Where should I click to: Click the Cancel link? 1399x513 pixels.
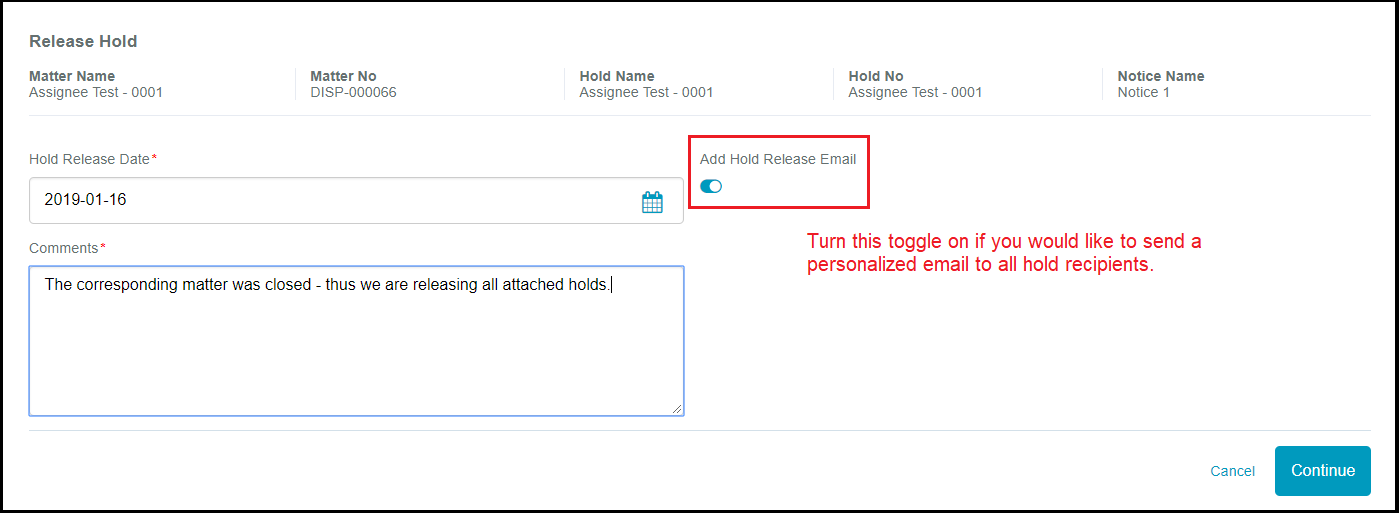click(1233, 471)
